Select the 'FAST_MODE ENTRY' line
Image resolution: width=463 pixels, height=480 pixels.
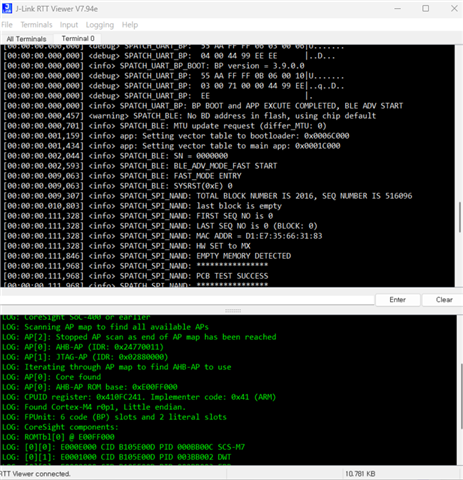122,176
